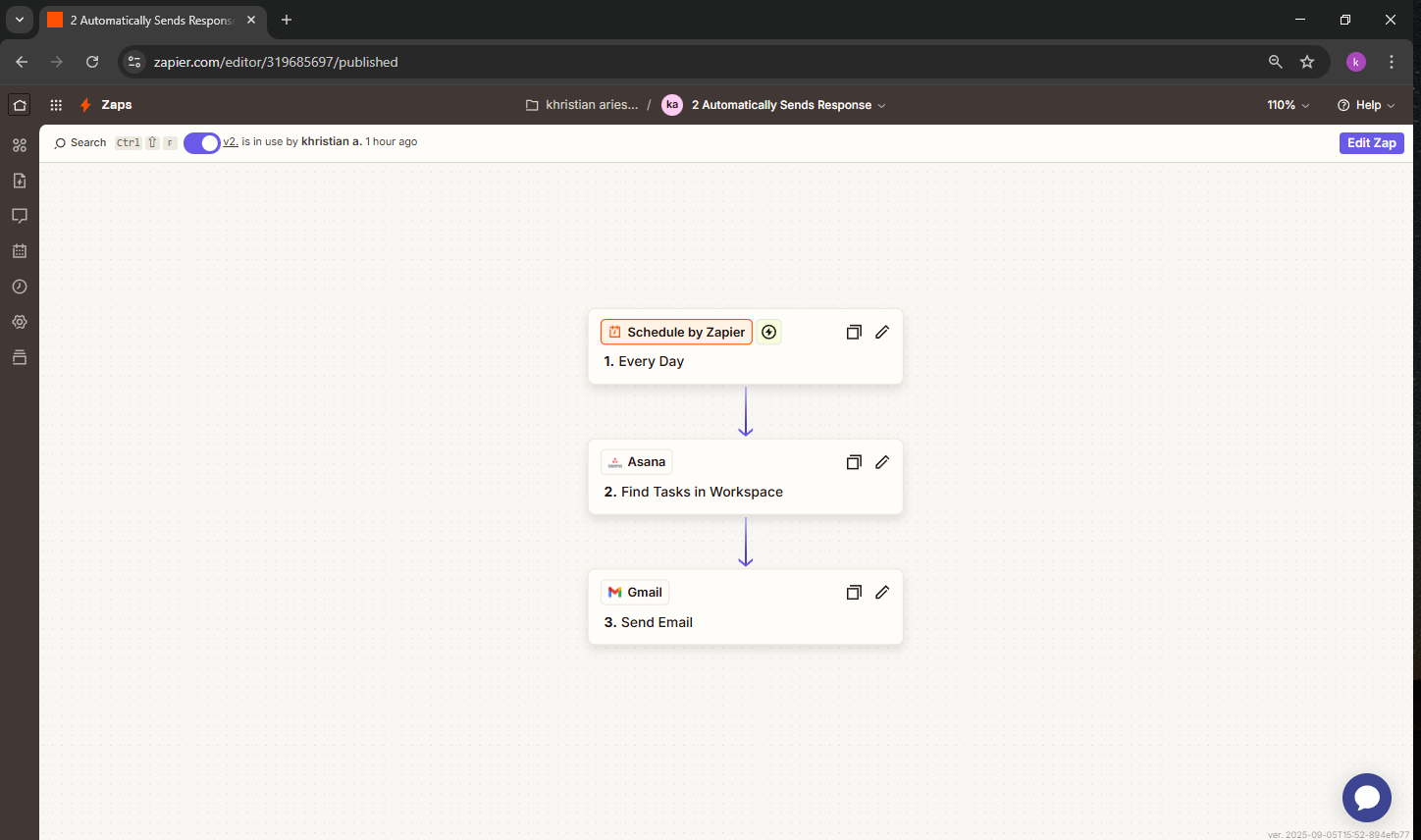1421x840 pixels.
Task: Go back in browser history
Action: point(22,62)
